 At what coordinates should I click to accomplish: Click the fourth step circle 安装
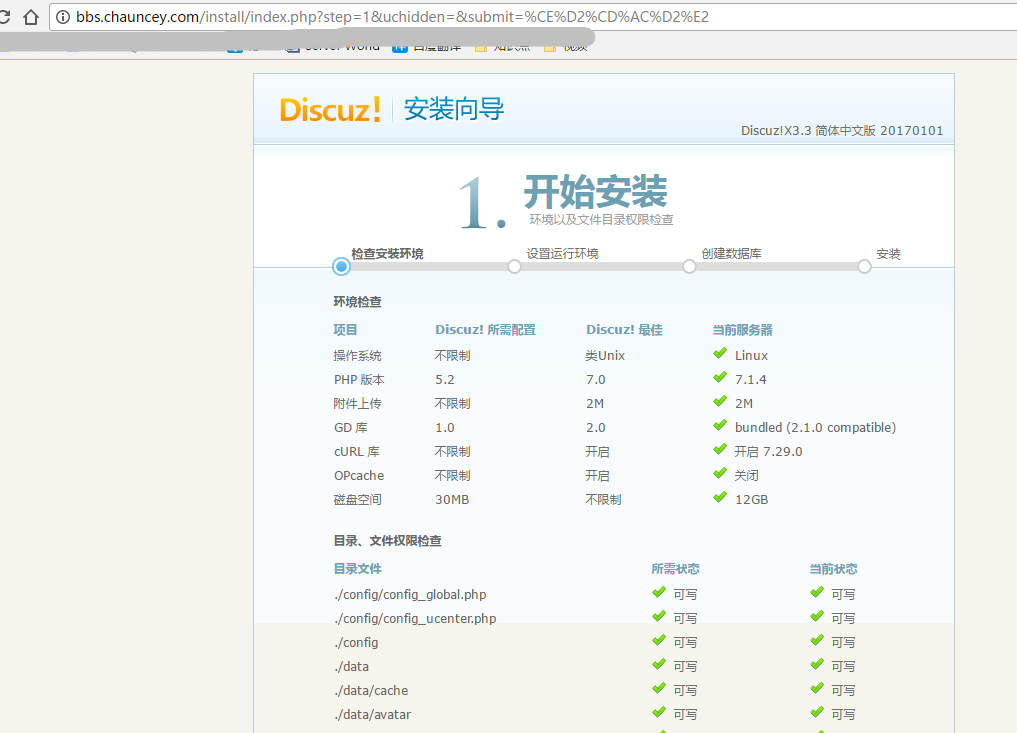(865, 267)
